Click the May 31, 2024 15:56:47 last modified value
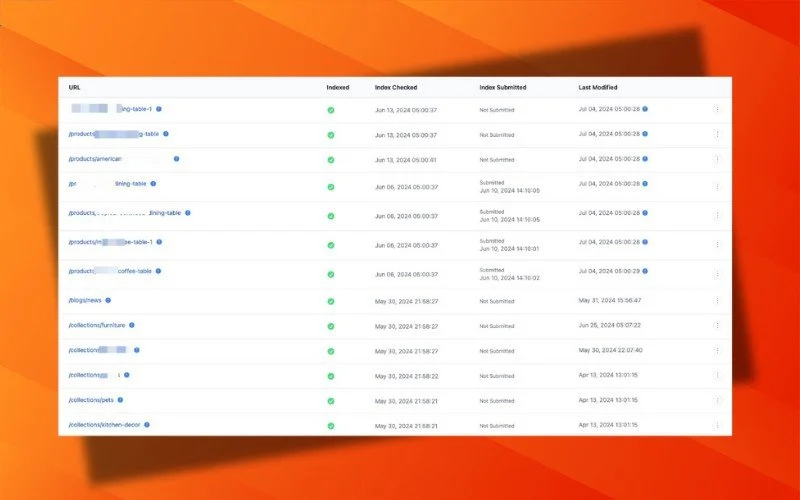The height and width of the screenshot is (500, 800). pos(610,301)
